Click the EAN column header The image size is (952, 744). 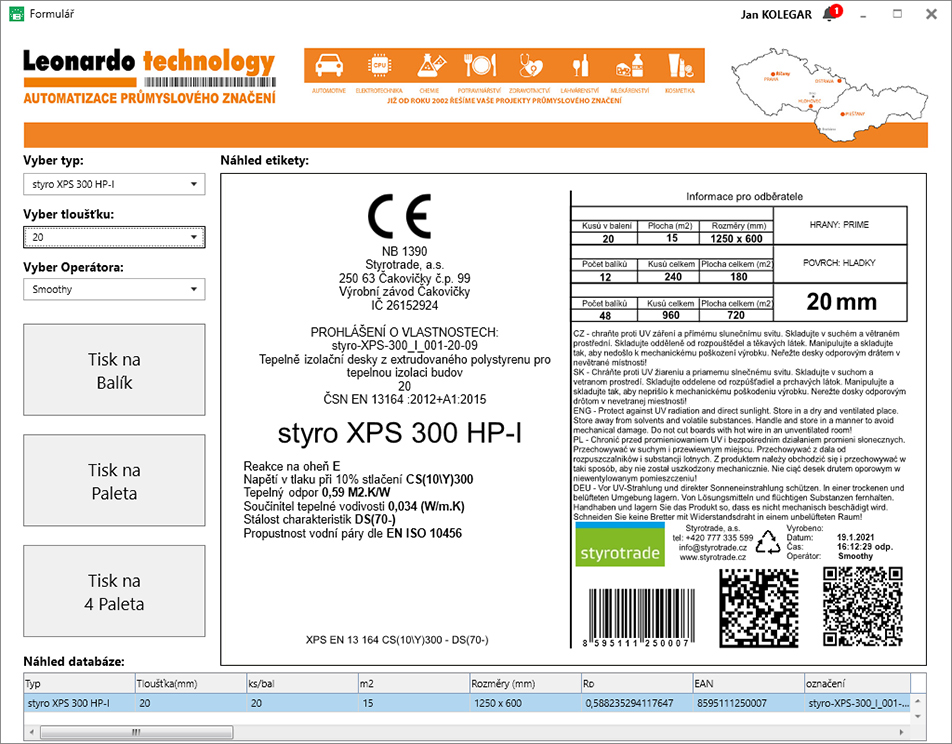748,683
